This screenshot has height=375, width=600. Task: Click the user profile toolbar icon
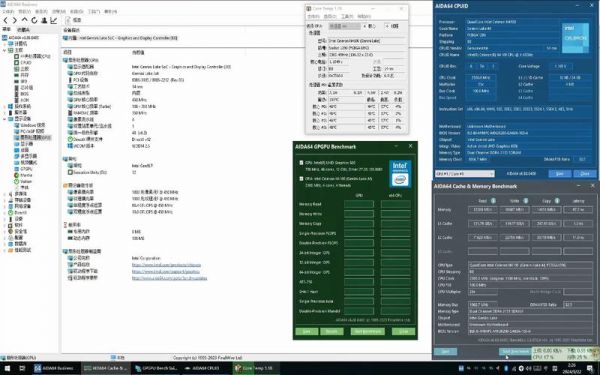pyautogui.click(x=44, y=20)
